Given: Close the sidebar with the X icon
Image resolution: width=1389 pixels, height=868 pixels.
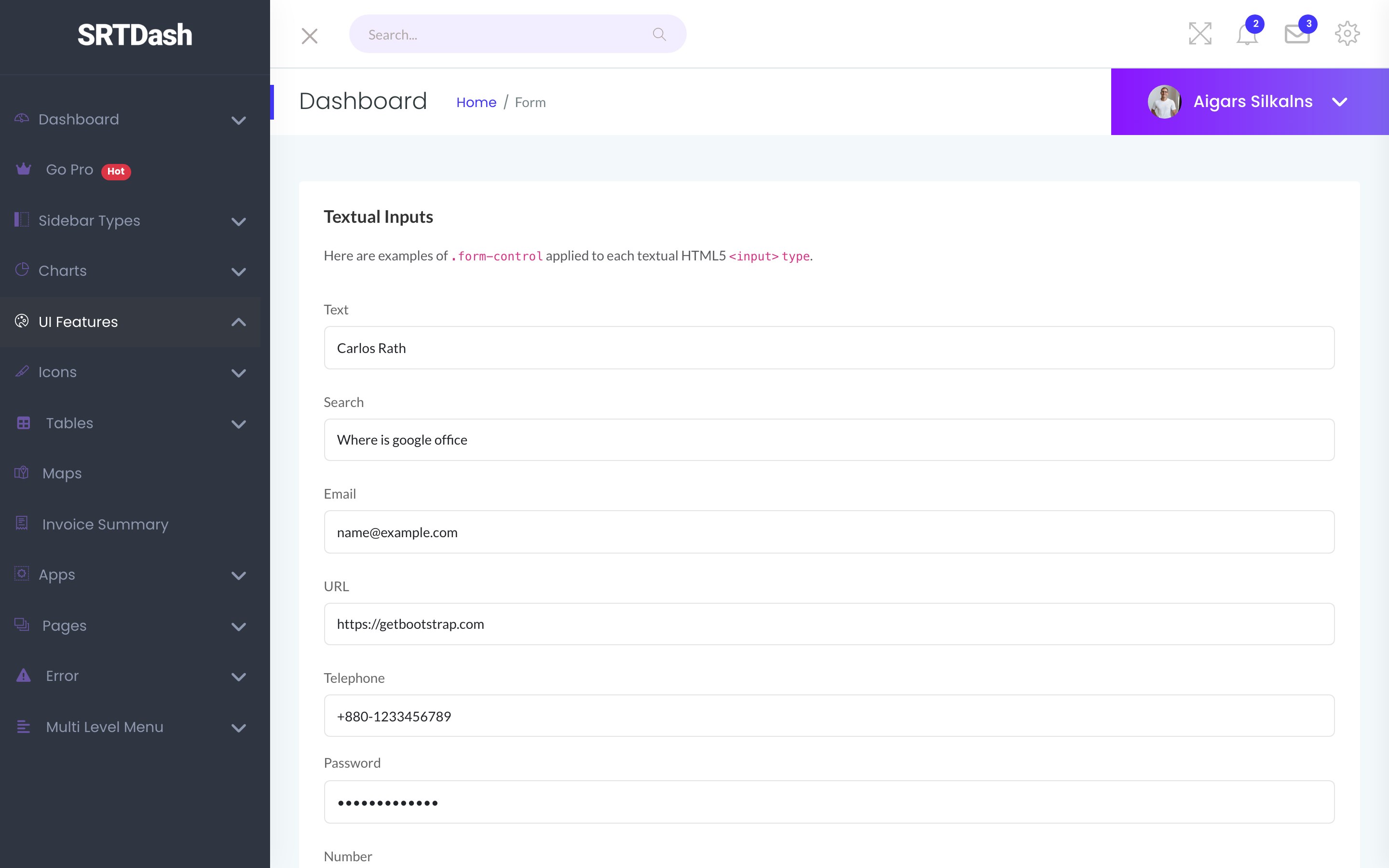Looking at the screenshot, I should coord(309,36).
